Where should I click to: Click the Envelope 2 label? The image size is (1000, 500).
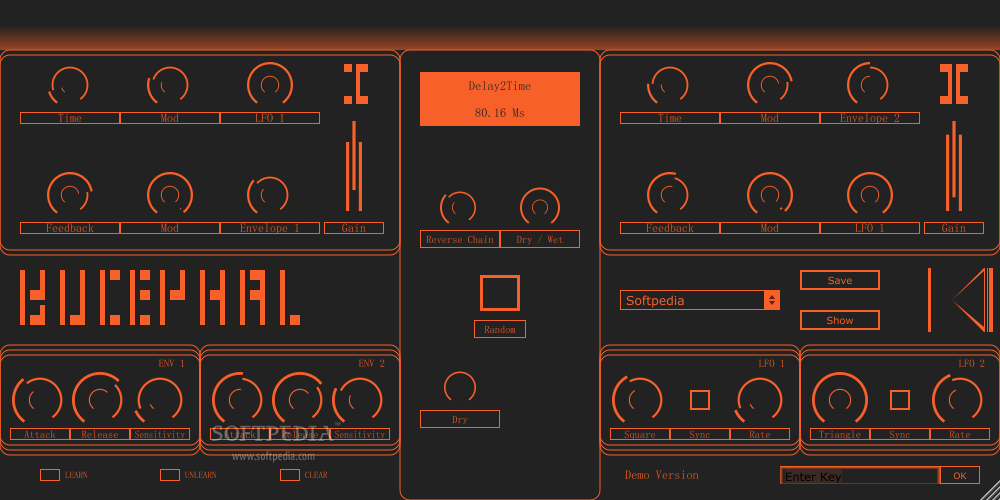tap(869, 118)
